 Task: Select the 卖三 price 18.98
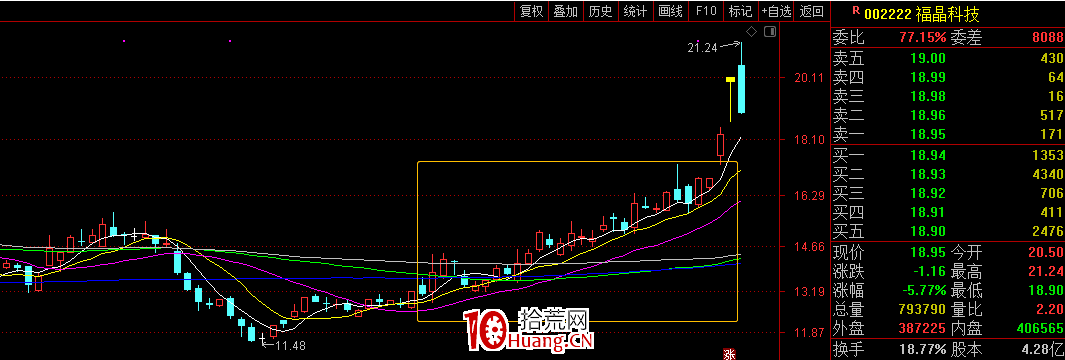pos(927,96)
